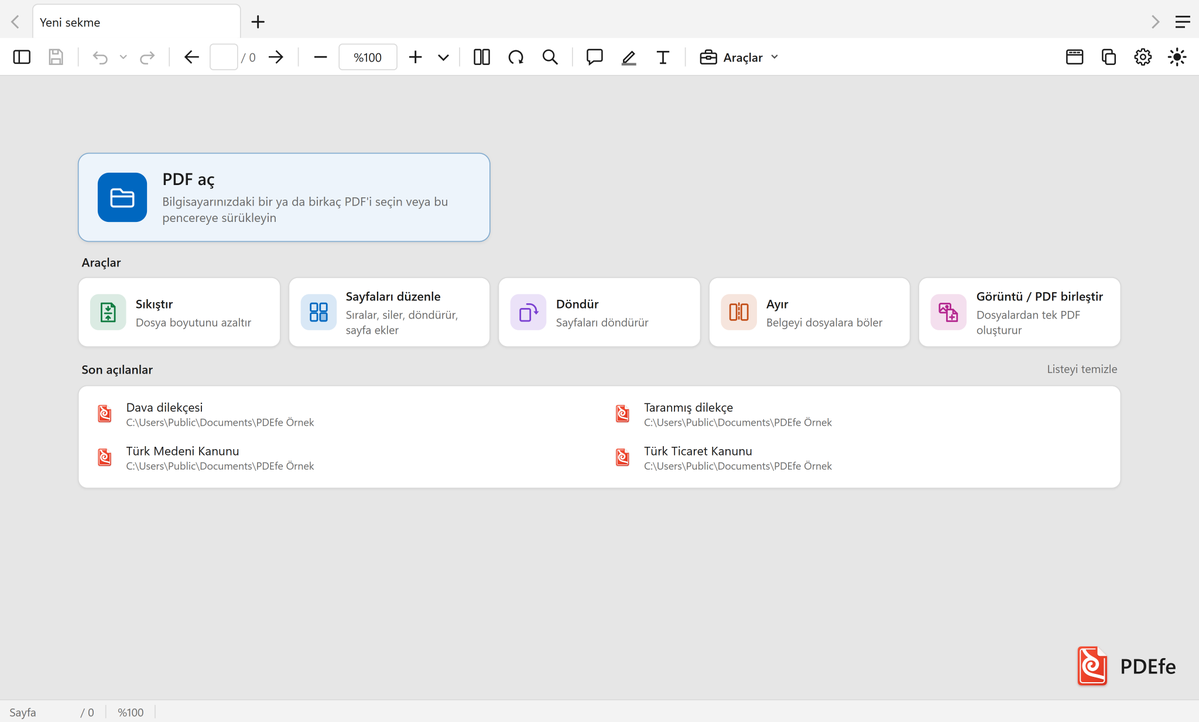Open the hamburger menu at top right

[1182, 22]
